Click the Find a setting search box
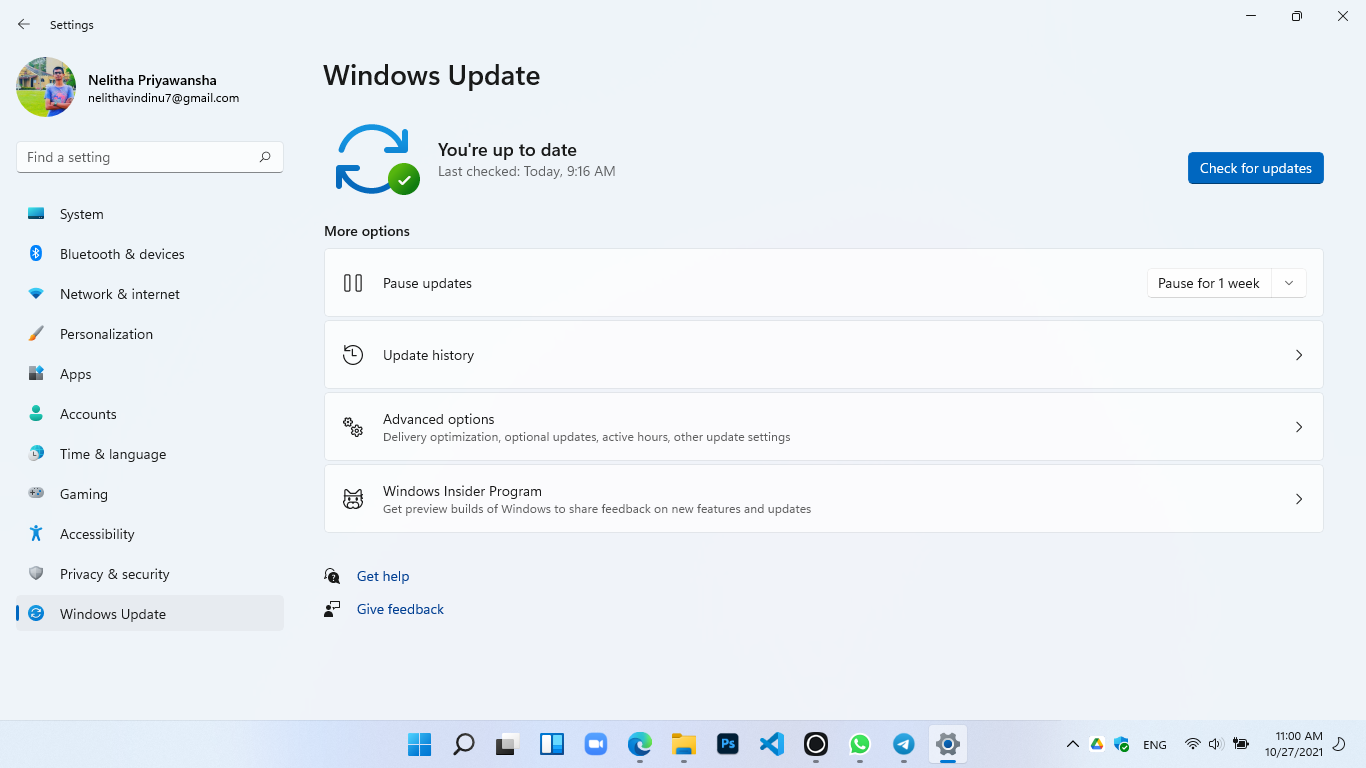This screenshot has height=768, width=1366. [x=150, y=157]
